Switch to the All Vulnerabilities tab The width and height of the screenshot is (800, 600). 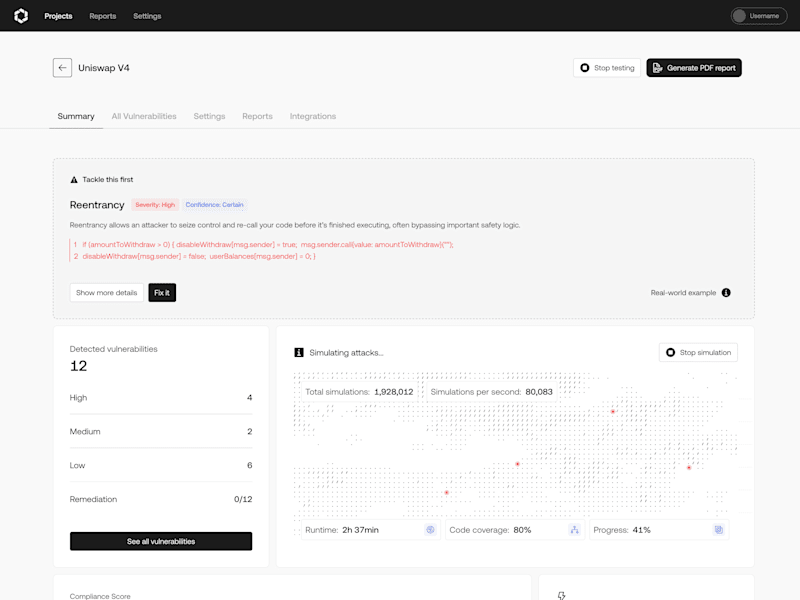click(x=144, y=116)
